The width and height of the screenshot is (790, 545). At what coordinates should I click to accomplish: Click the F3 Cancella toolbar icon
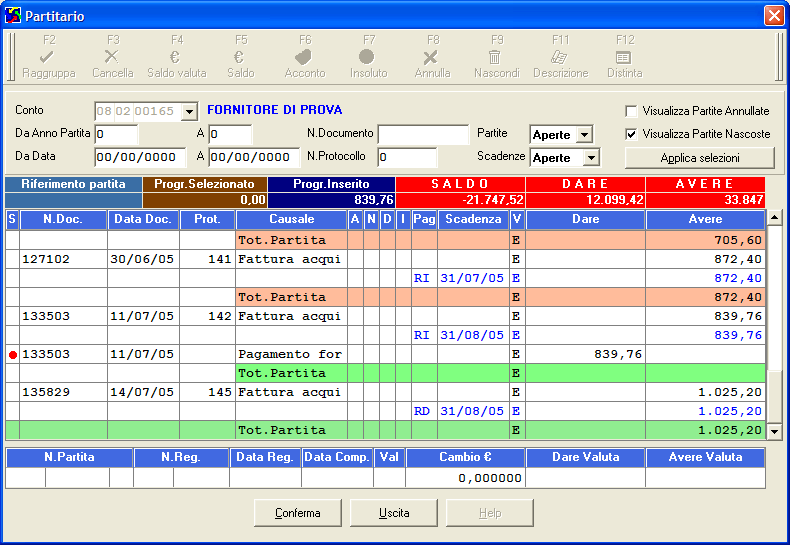click(111, 57)
